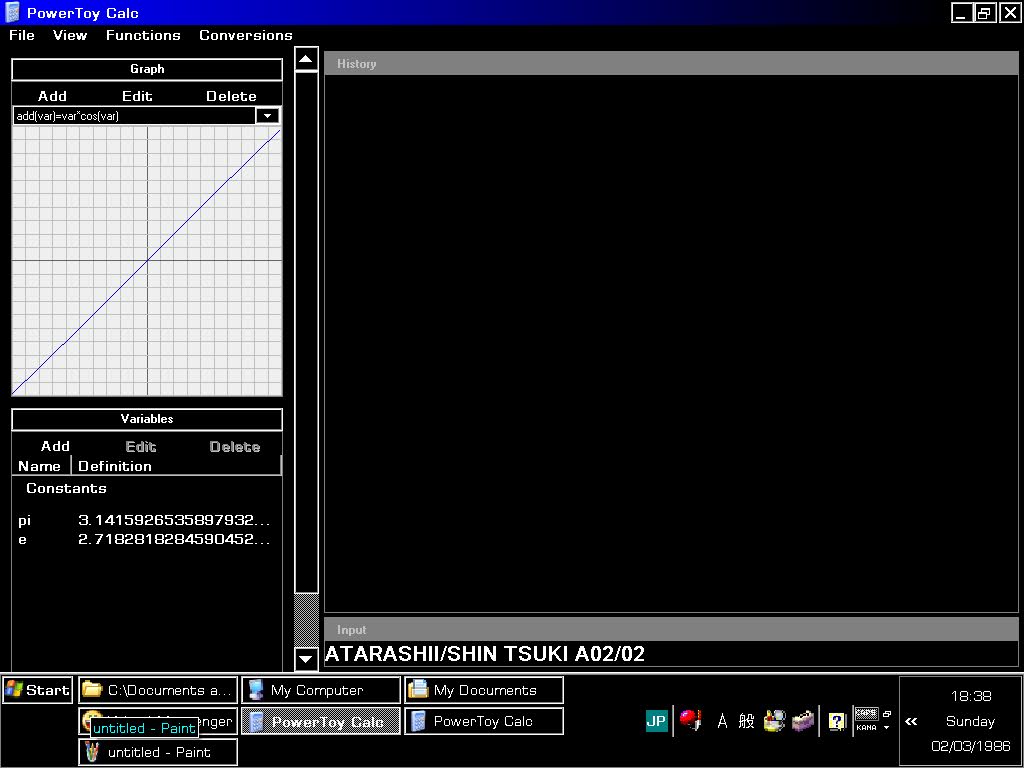Screen dimensions: 1024x768
Task: Toggle the CAPS lock indicator
Action: coord(866,714)
